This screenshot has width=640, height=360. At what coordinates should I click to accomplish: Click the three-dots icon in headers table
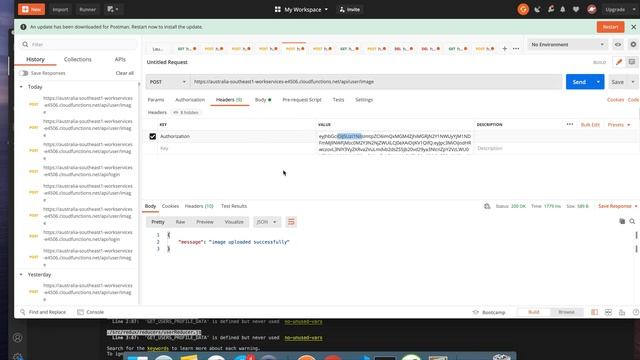tap(570, 124)
